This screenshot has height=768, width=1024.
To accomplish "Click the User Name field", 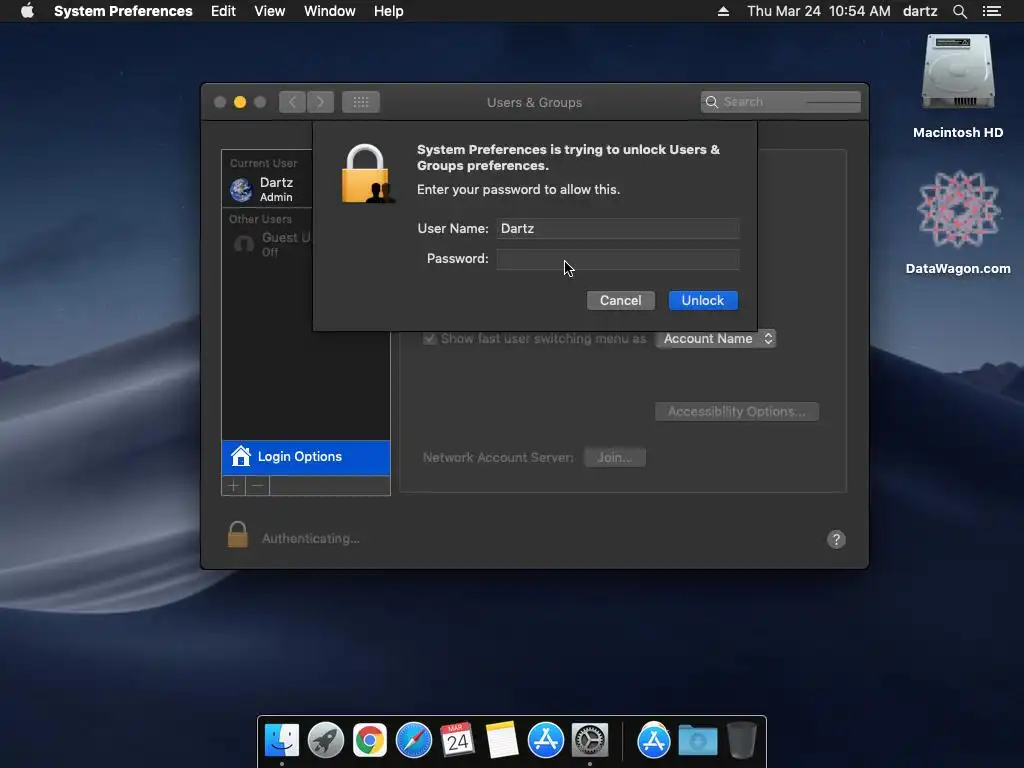I will point(618,229).
